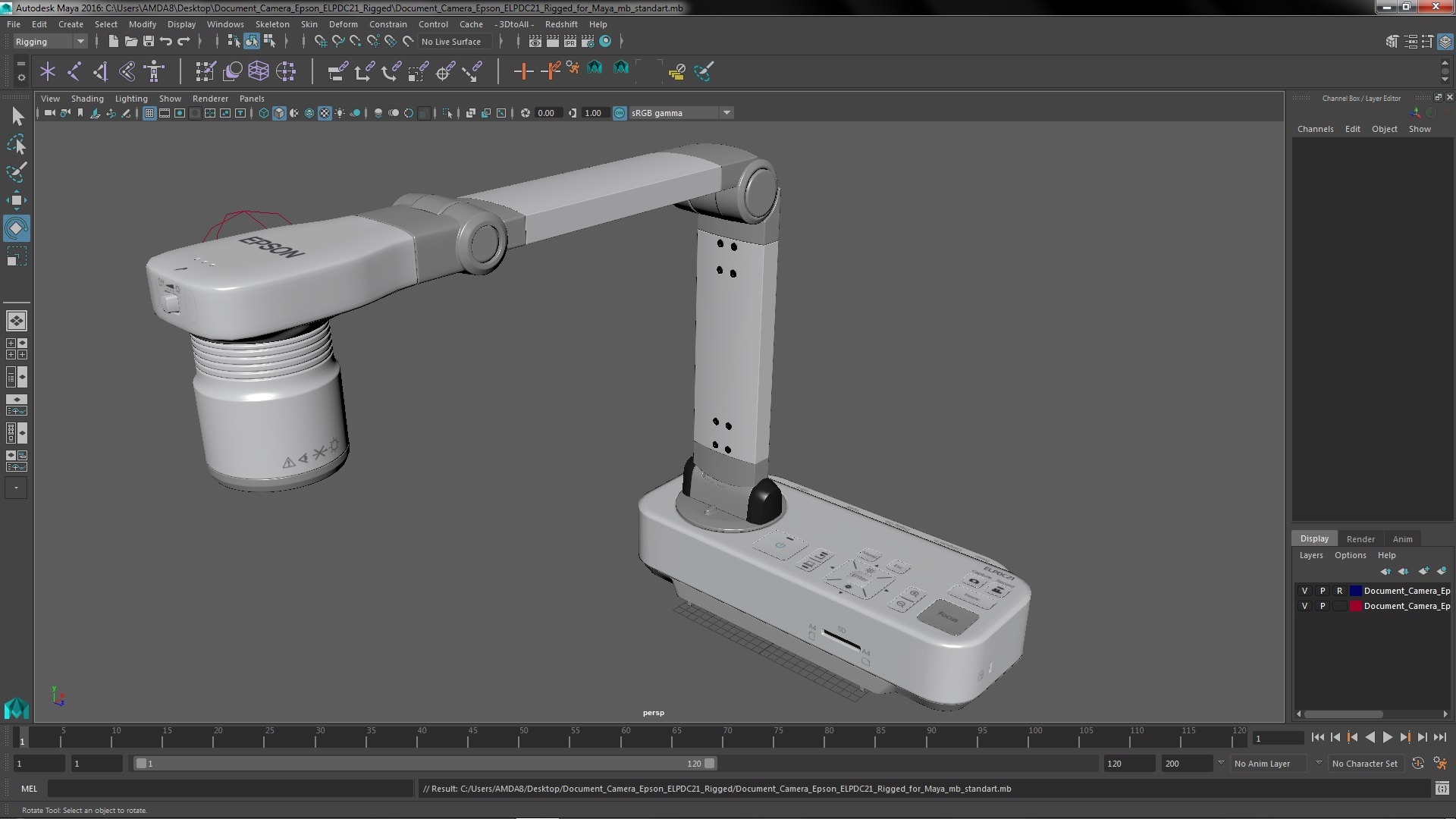Click the Create Joints shelf icon

click(74, 71)
